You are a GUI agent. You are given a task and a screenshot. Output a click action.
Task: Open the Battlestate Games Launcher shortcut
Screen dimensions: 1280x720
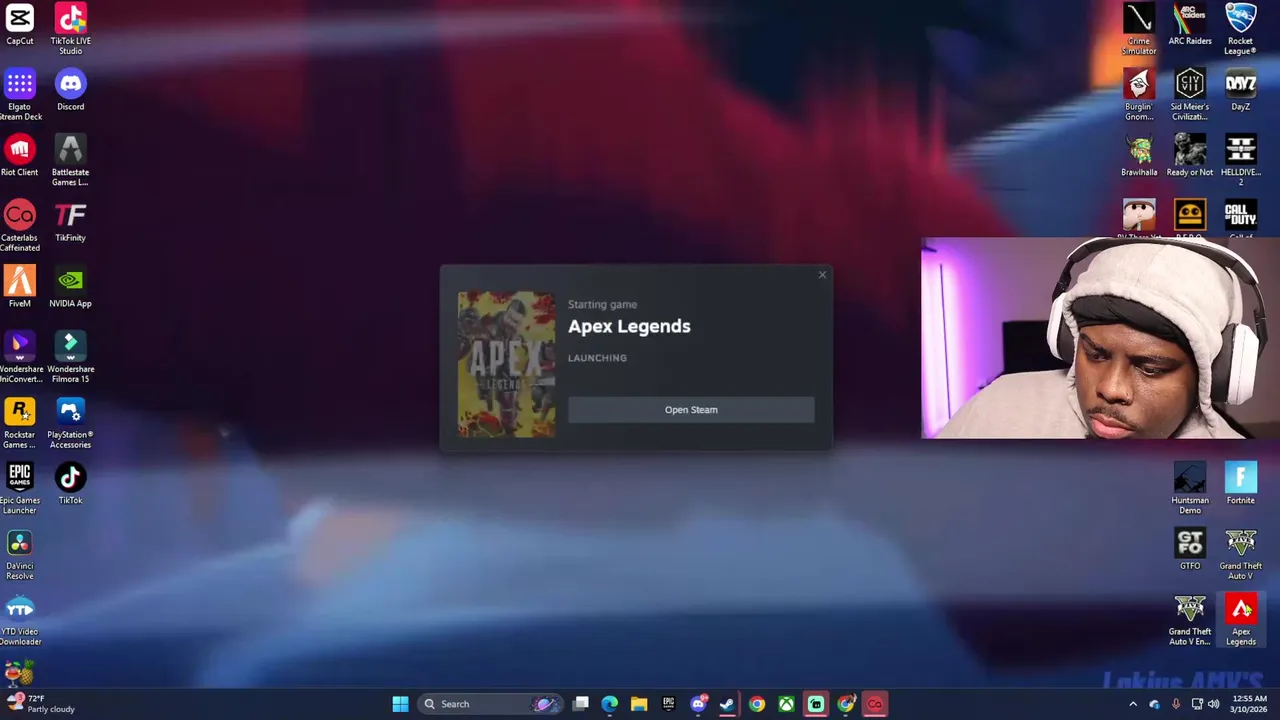pos(70,161)
